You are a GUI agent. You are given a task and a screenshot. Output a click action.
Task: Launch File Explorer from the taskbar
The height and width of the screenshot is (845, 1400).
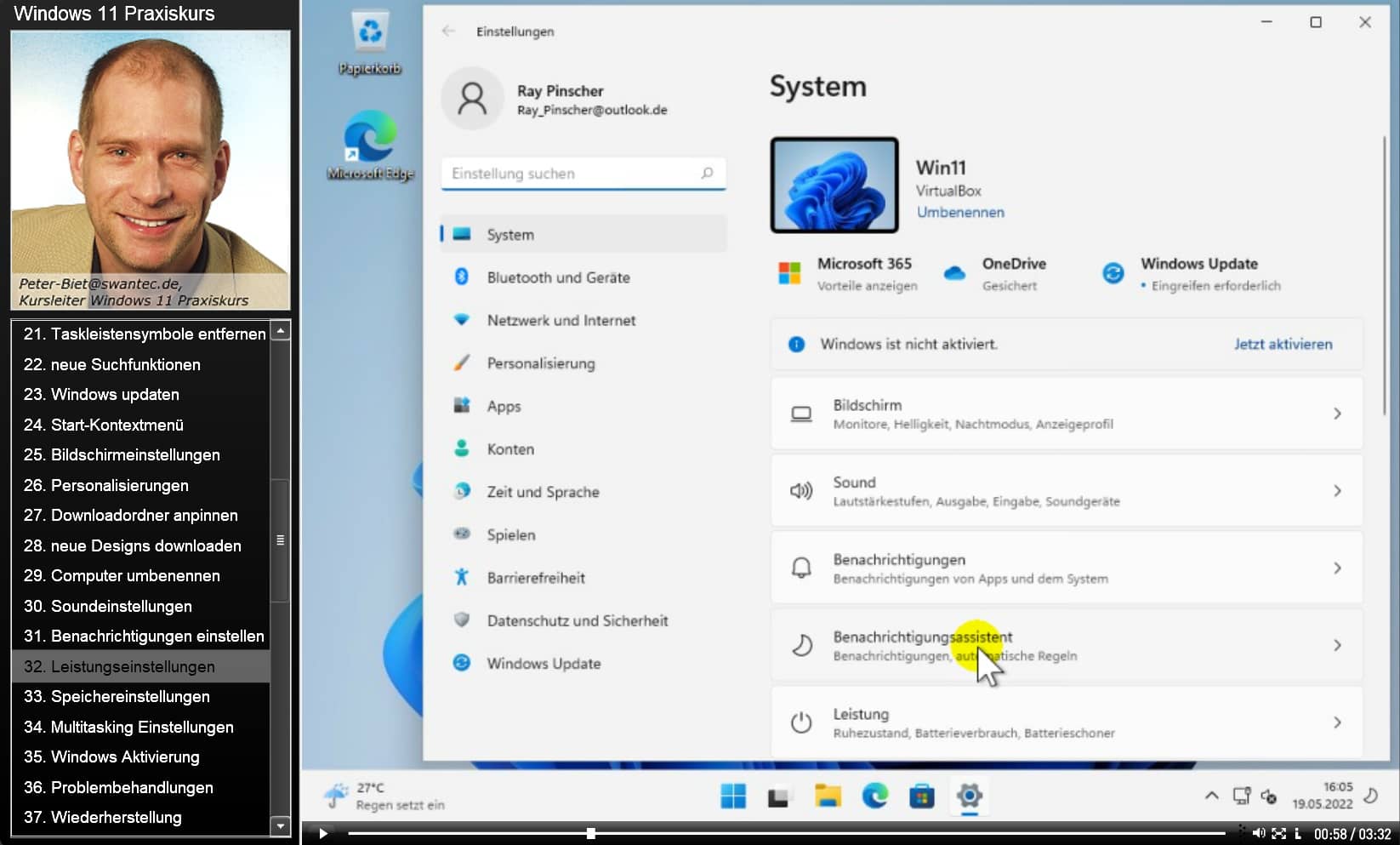(x=827, y=796)
